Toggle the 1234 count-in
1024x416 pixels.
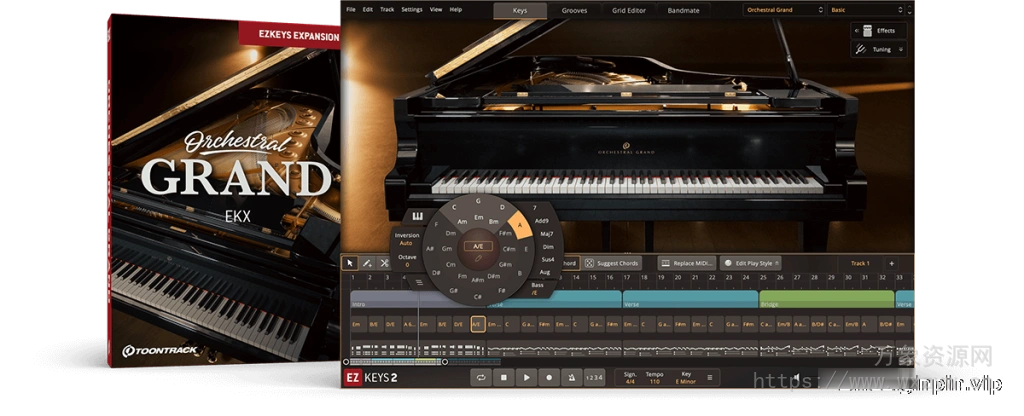pos(594,377)
